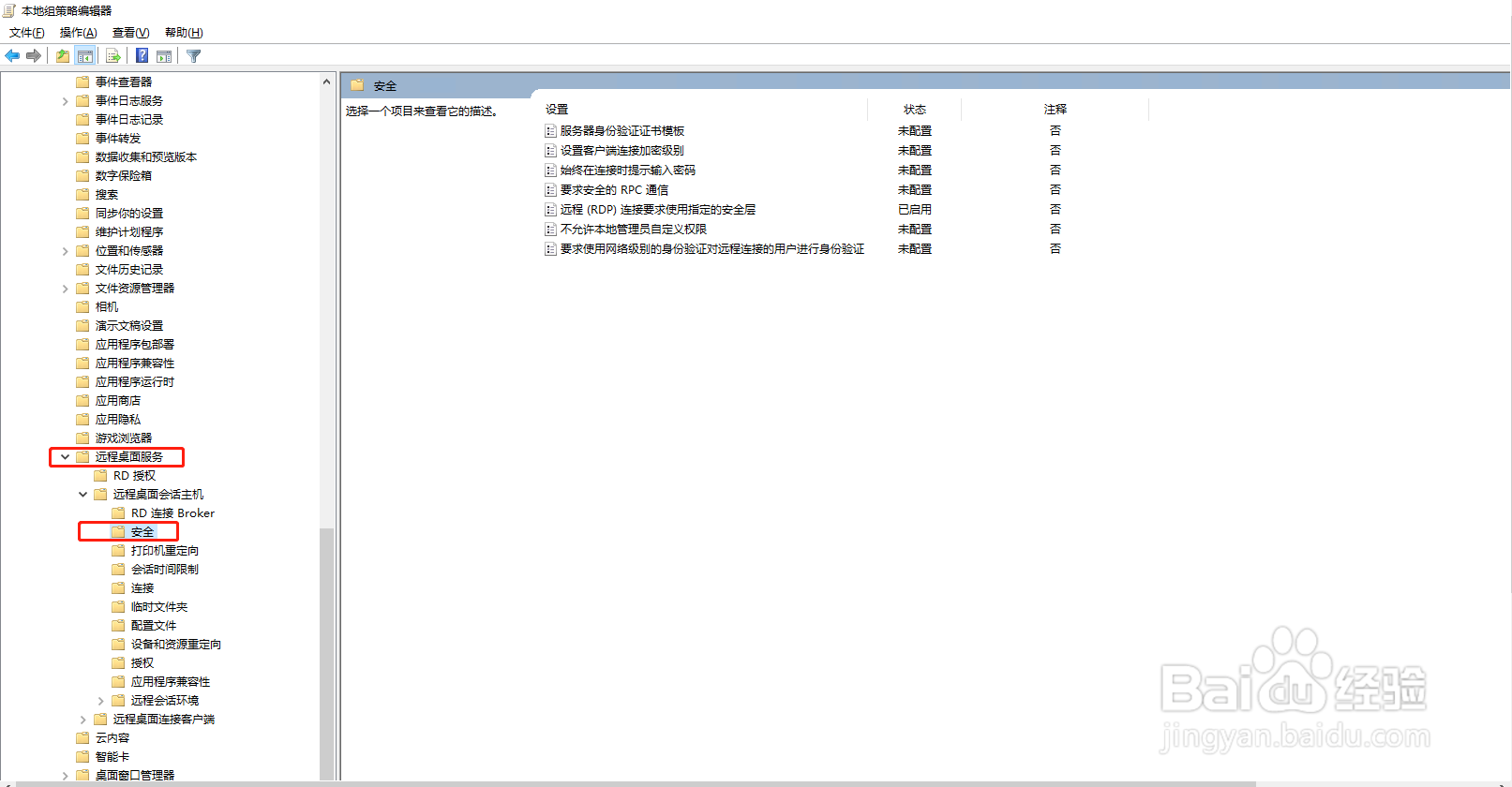
Task: Click the Filter funnel toolbar icon
Action: (x=194, y=56)
